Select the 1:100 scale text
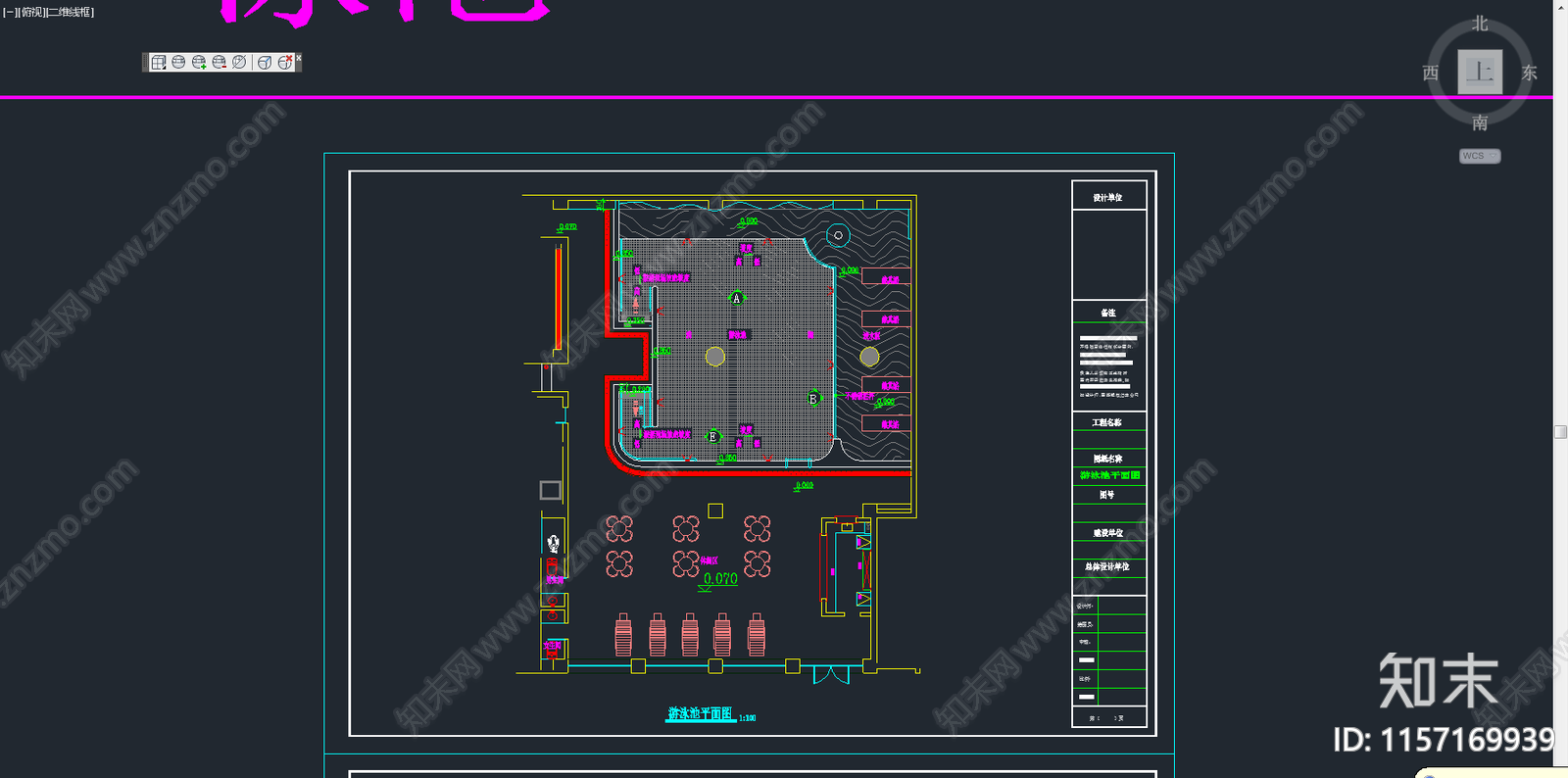 pos(748,718)
